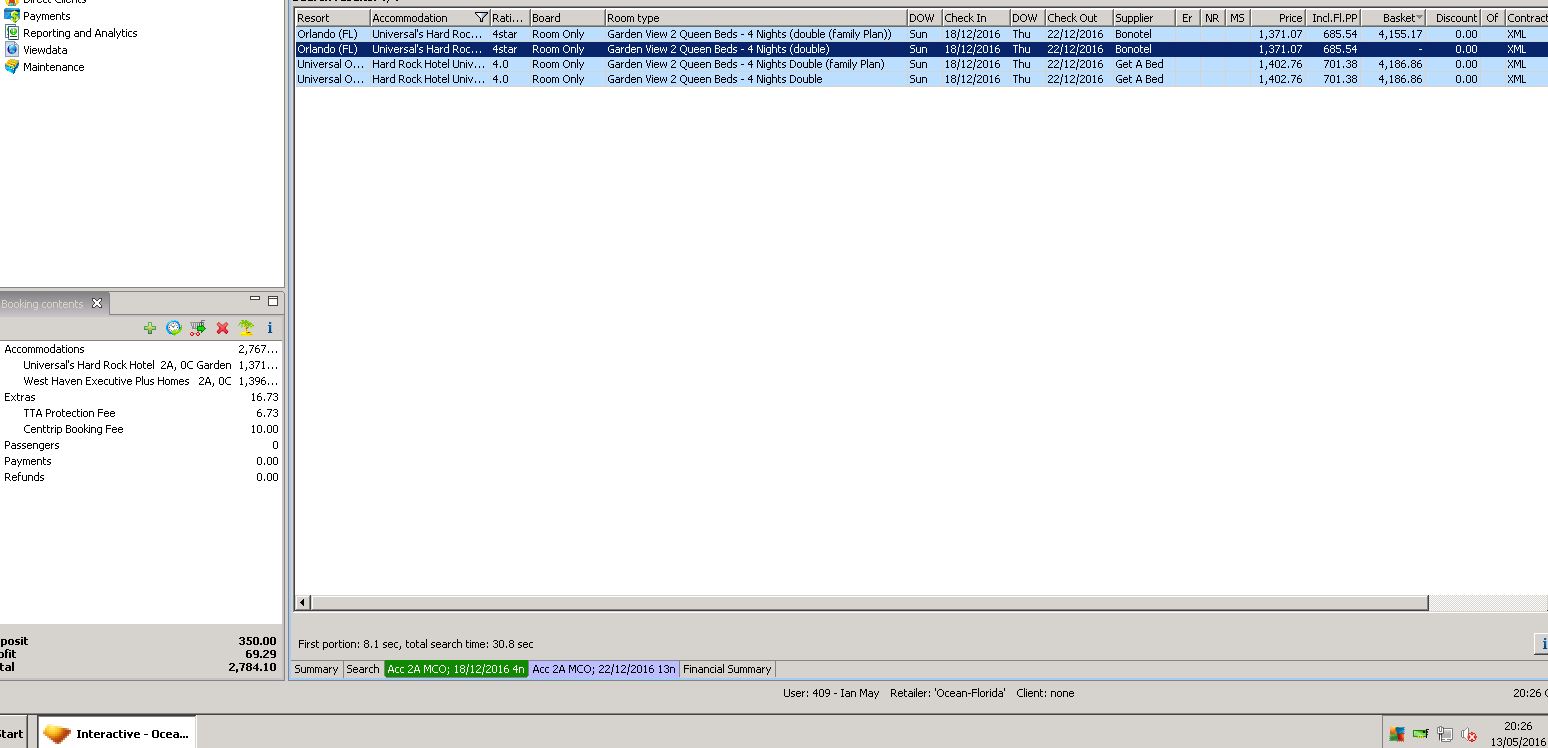Click the filter icon on Accommodation column
This screenshot has height=748, width=1548.
point(481,18)
